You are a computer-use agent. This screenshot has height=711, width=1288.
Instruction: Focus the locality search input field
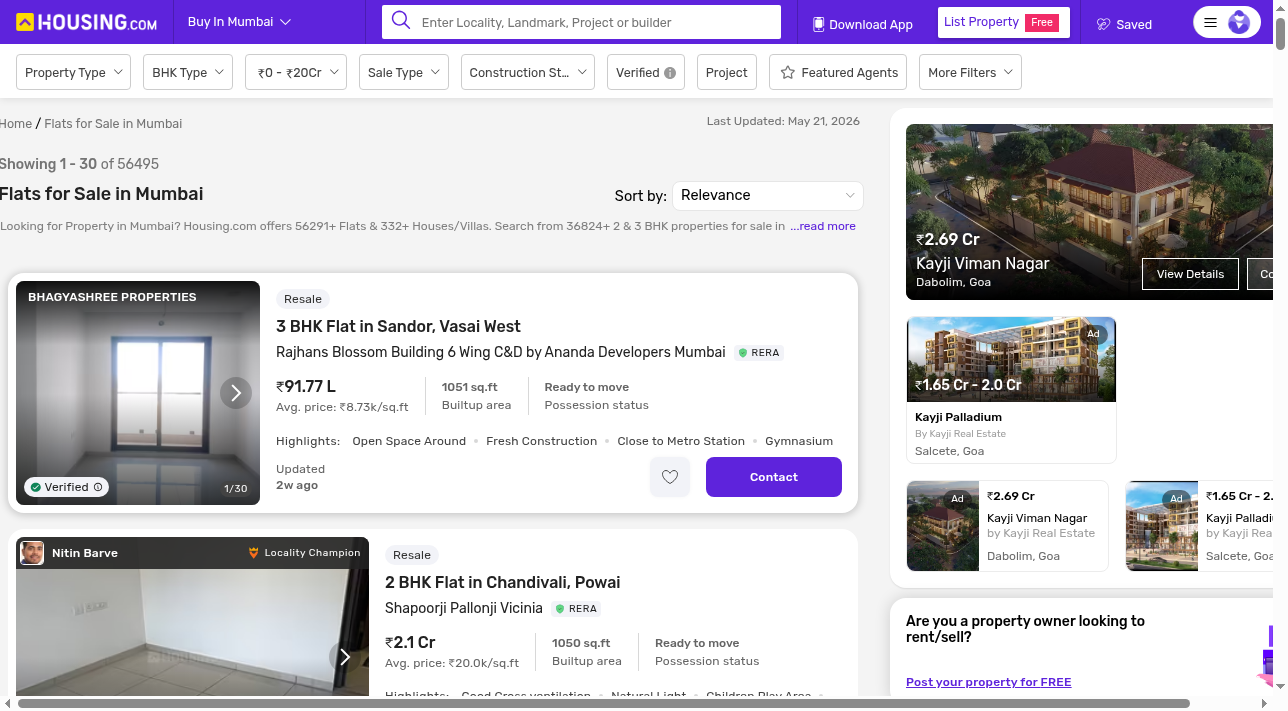click(x=596, y=22)
